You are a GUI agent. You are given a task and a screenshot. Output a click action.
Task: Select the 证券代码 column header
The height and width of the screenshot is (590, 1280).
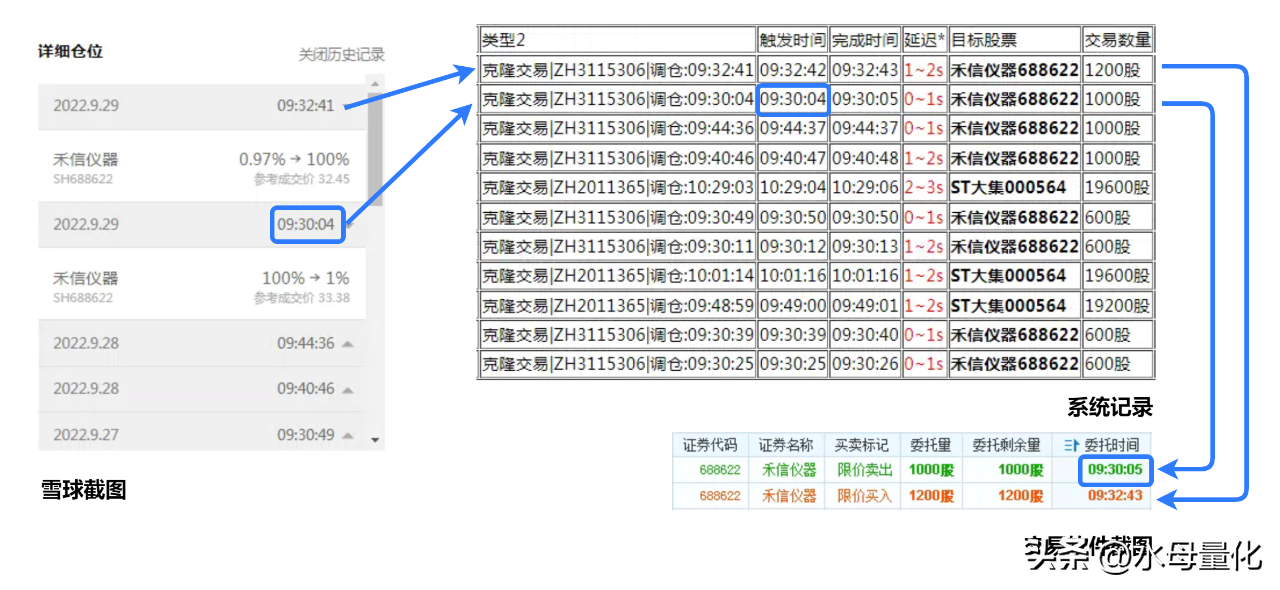tap(710, 445)
